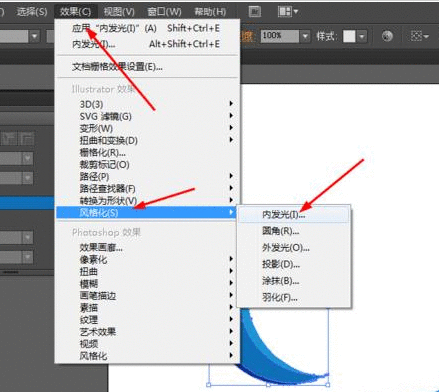Open the 选择(S) menu
The width and height of the screenshot is (439, 392).
click(32, 12)
